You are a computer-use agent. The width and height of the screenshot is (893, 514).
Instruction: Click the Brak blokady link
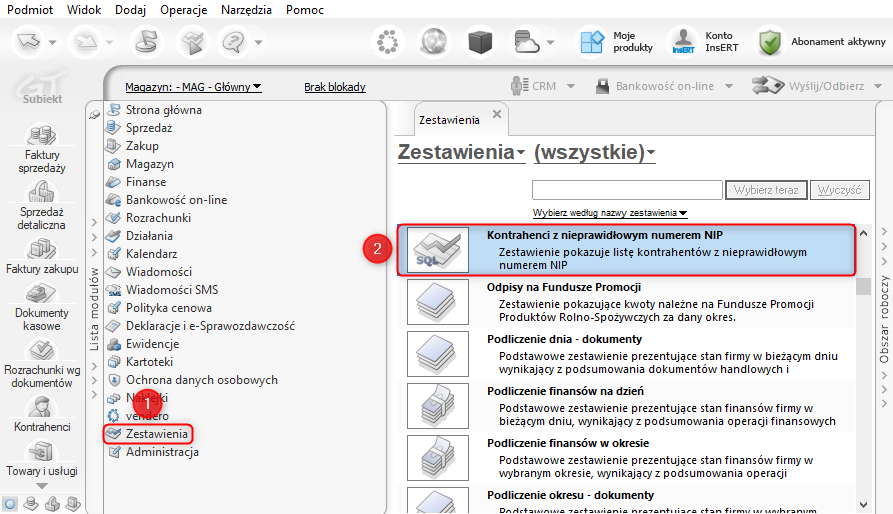(335, 87)
